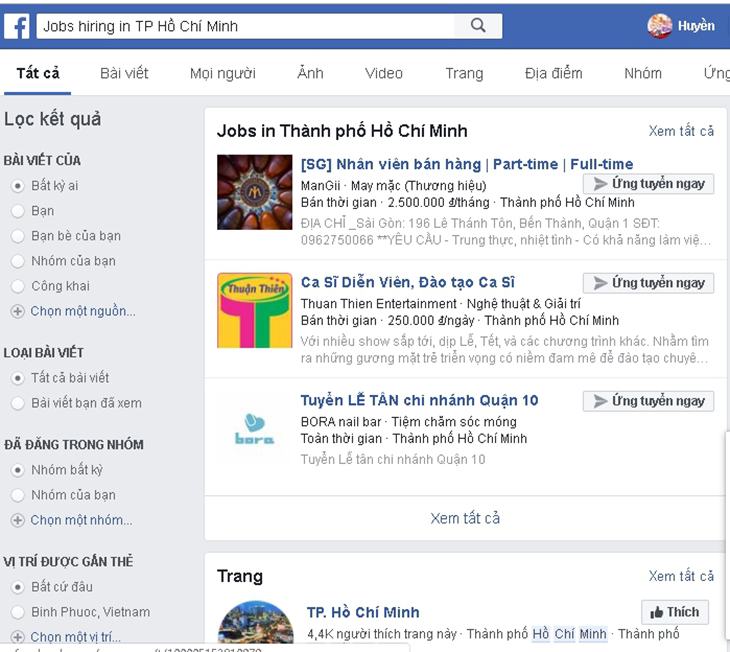The image size is (730, 652).
Task: Click plus icon beside Chọn một vị trí
Action: pyautogui.click(x=17, y=637)
